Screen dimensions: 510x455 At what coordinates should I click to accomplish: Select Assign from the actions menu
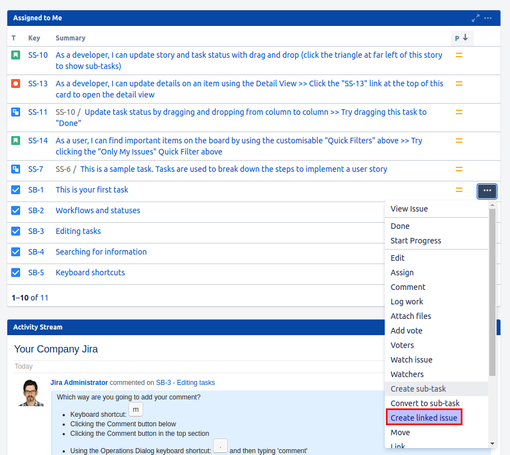pyautogui.click(x=402, y=273)
